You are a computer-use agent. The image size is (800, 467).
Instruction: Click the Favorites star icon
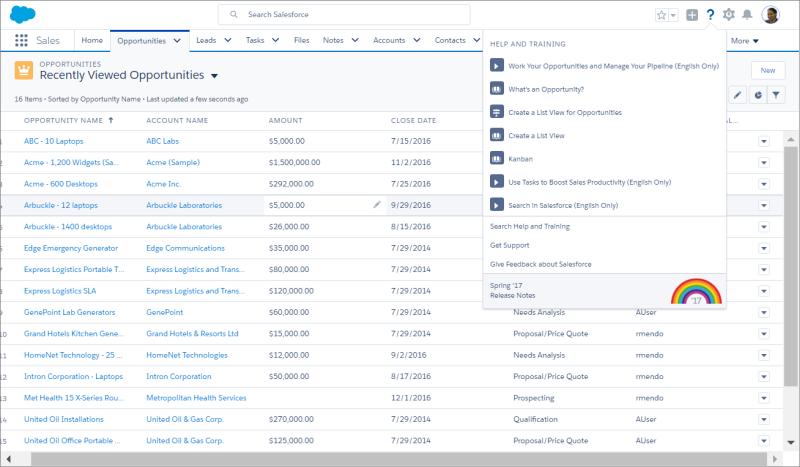(662, 15)
